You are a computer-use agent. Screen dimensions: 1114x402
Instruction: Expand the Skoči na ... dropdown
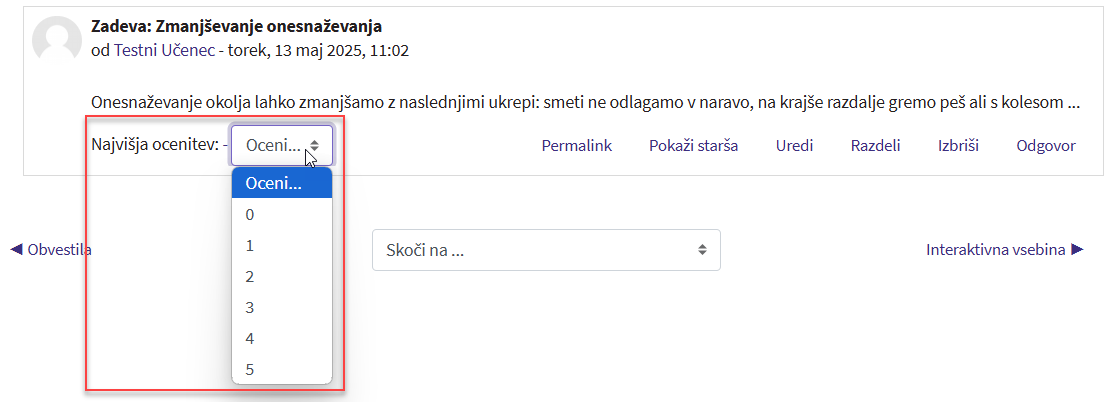(x=546, y=250)
